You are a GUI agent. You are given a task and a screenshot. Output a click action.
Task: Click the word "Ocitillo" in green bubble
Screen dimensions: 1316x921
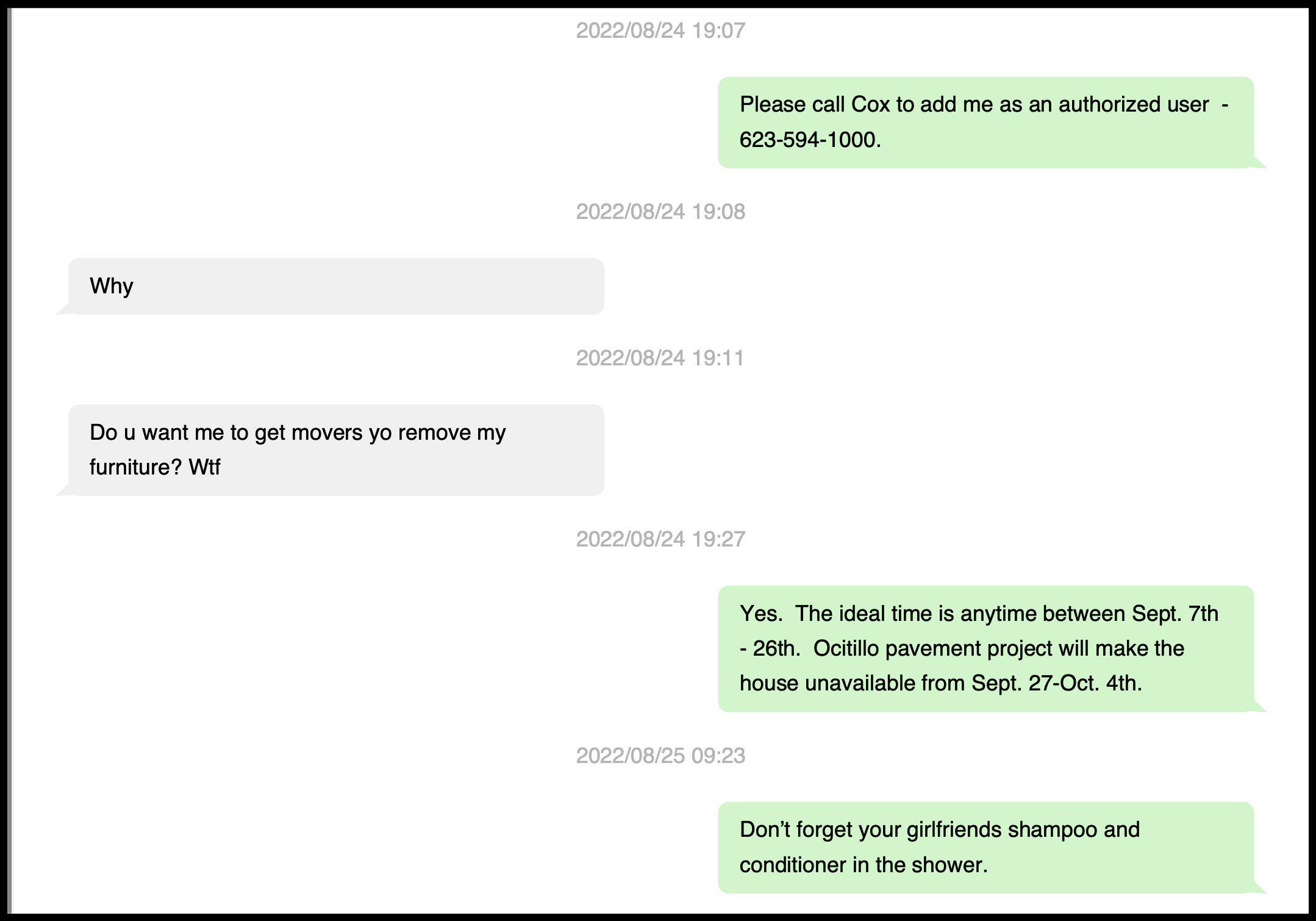point(846,648)
